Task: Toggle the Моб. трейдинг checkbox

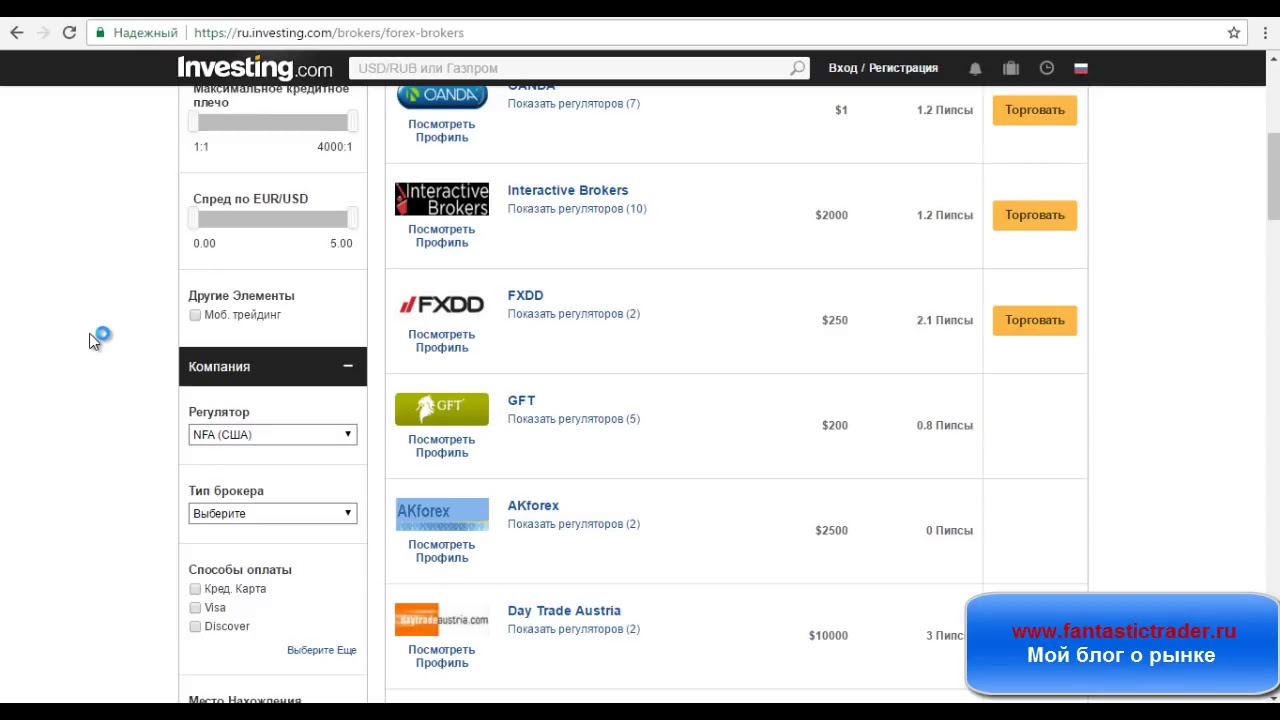Action: 195,315
